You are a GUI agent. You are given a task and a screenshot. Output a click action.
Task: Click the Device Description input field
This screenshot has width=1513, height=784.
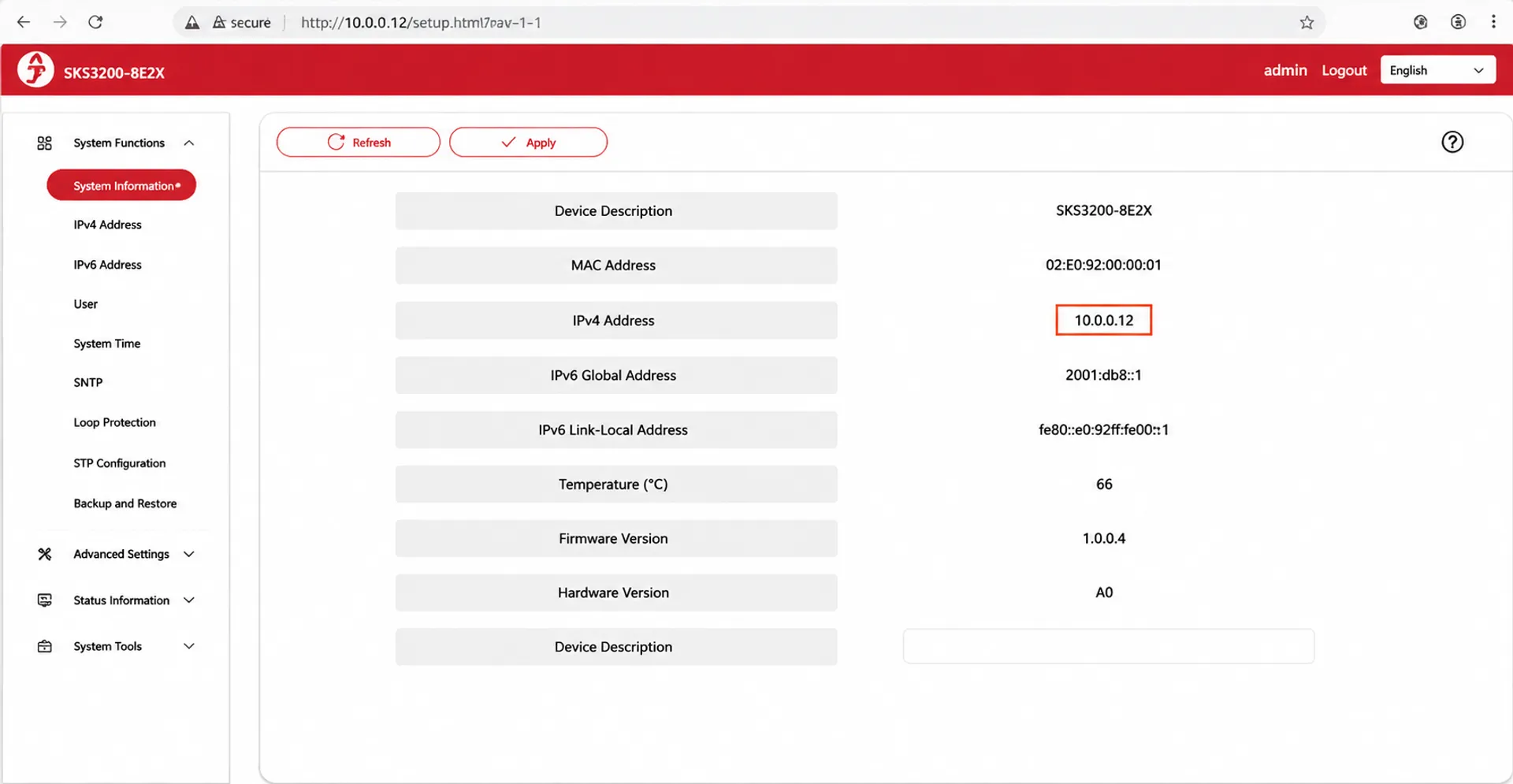[x=1108, y=646]
